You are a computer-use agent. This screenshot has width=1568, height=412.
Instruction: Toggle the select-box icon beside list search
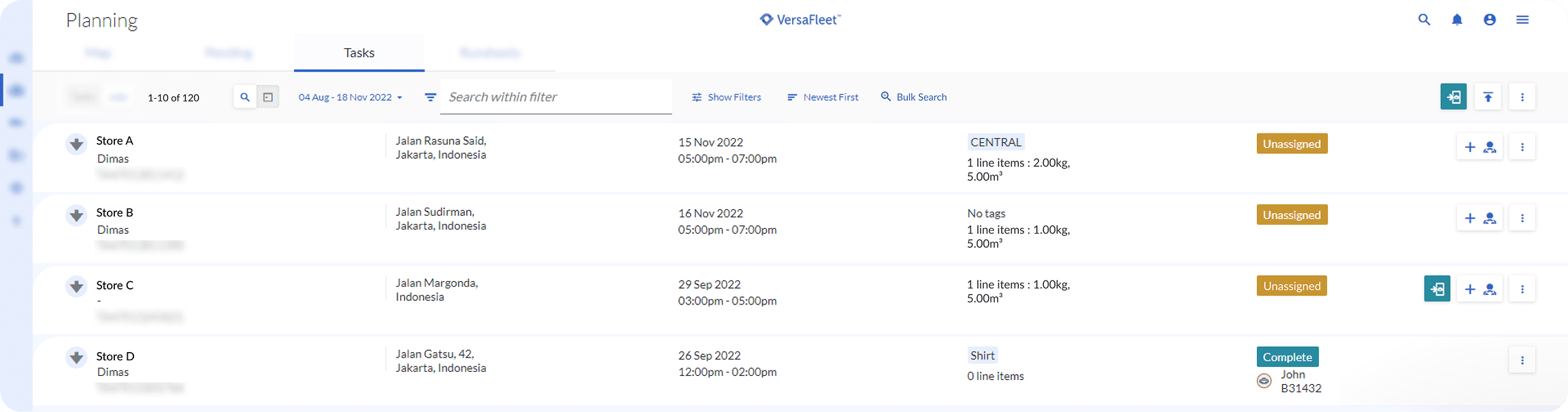click(x=268, y=97)
